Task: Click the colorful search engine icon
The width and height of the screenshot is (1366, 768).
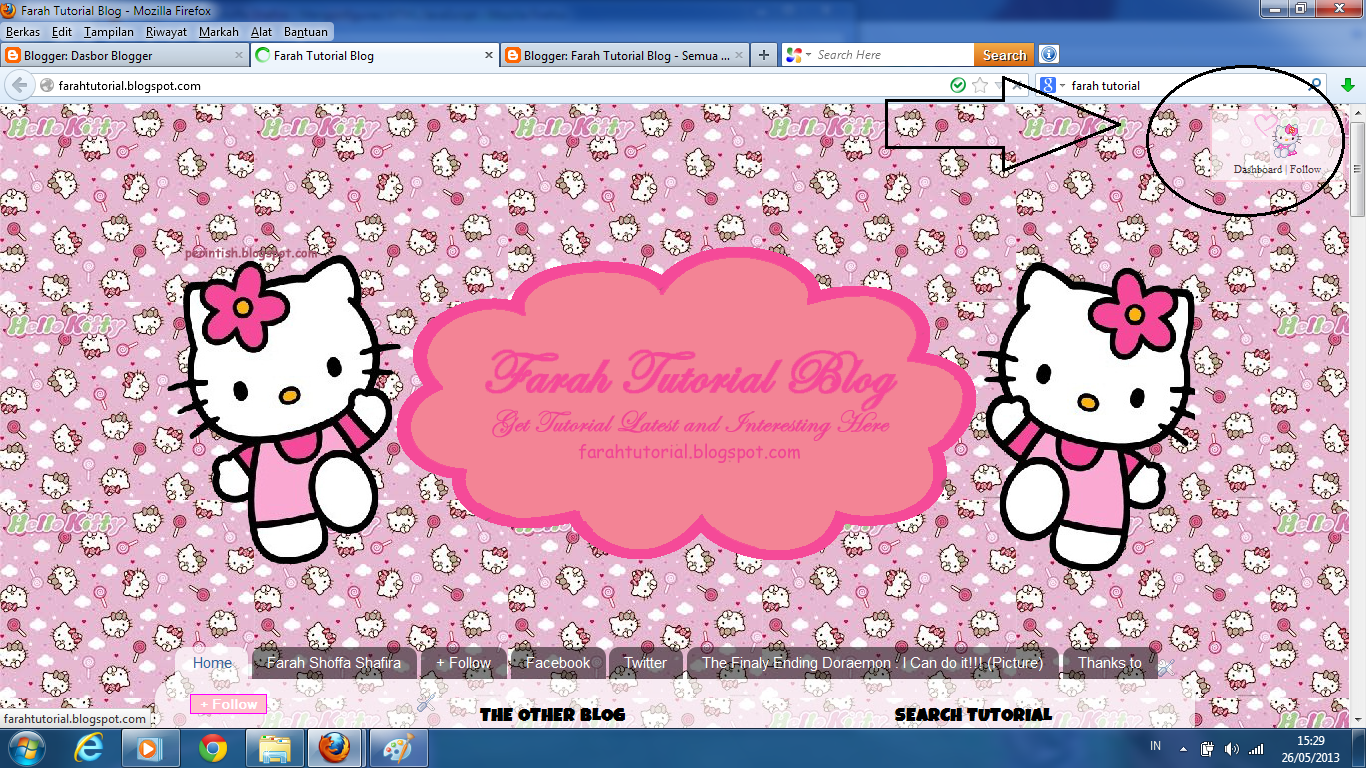Action: tap(794, 55)
